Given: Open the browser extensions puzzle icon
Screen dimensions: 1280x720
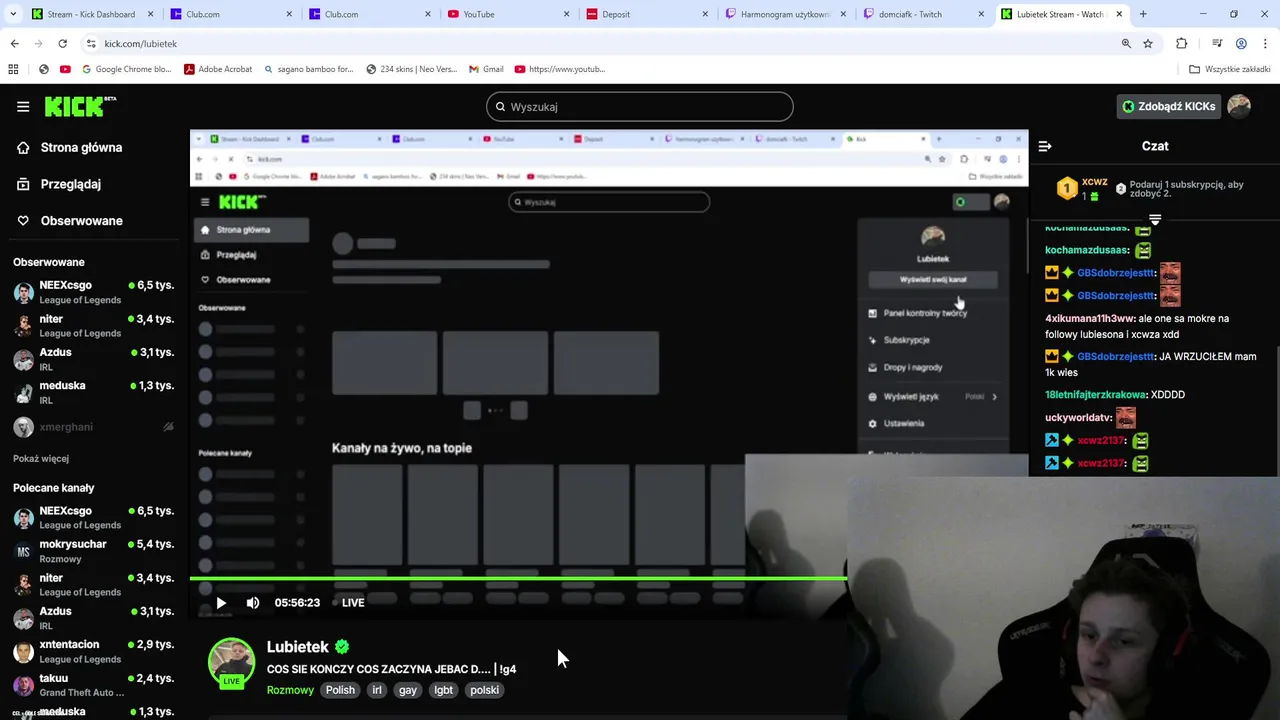Looking at the screenshot, I should pyautogui.click(x=1181, y=43).
